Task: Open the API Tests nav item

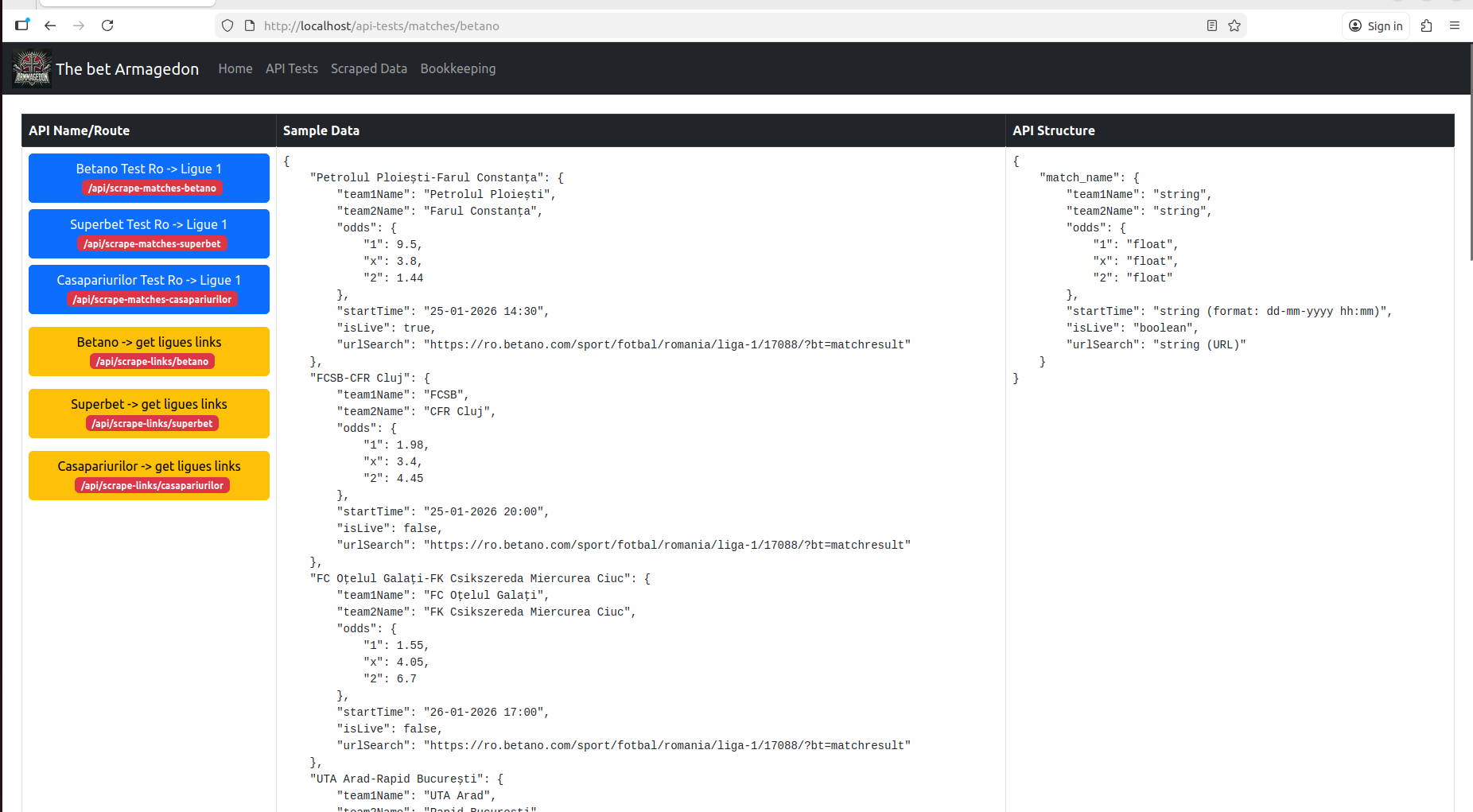Action: coord(291,68)
